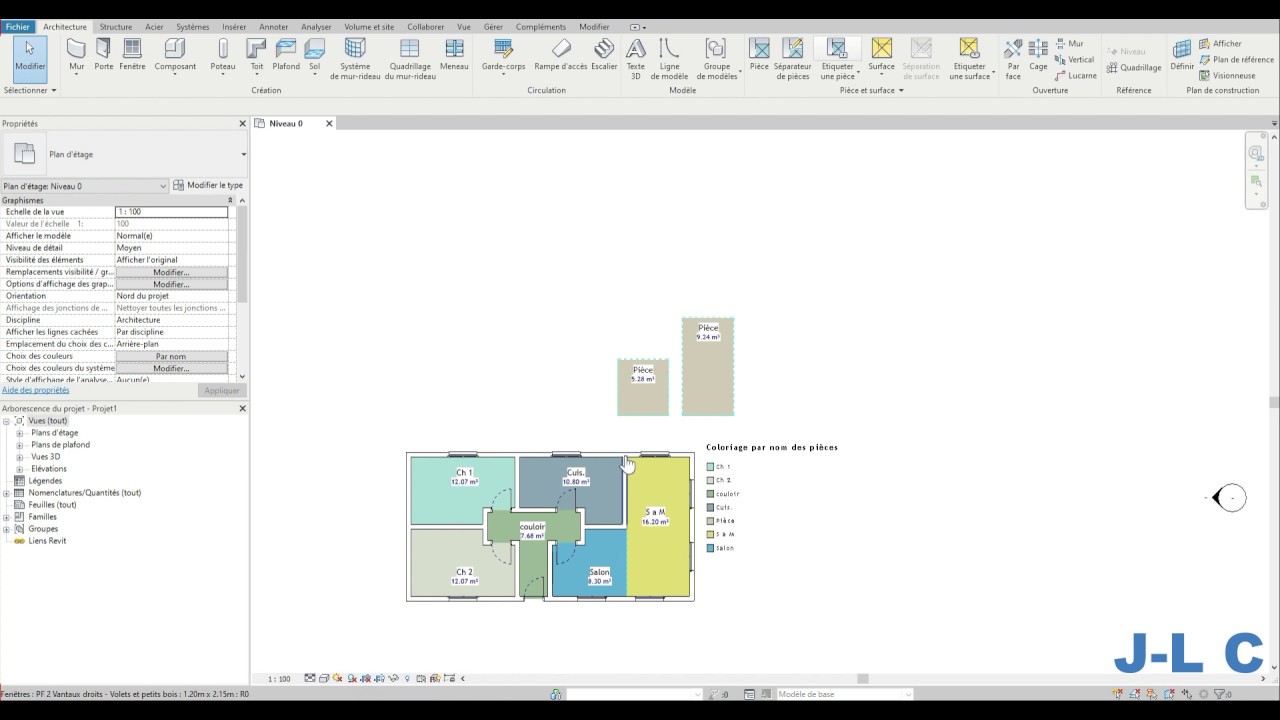Select the Fenêtre window tool
Screen dimensions: 1280x720
pos(132,55)
